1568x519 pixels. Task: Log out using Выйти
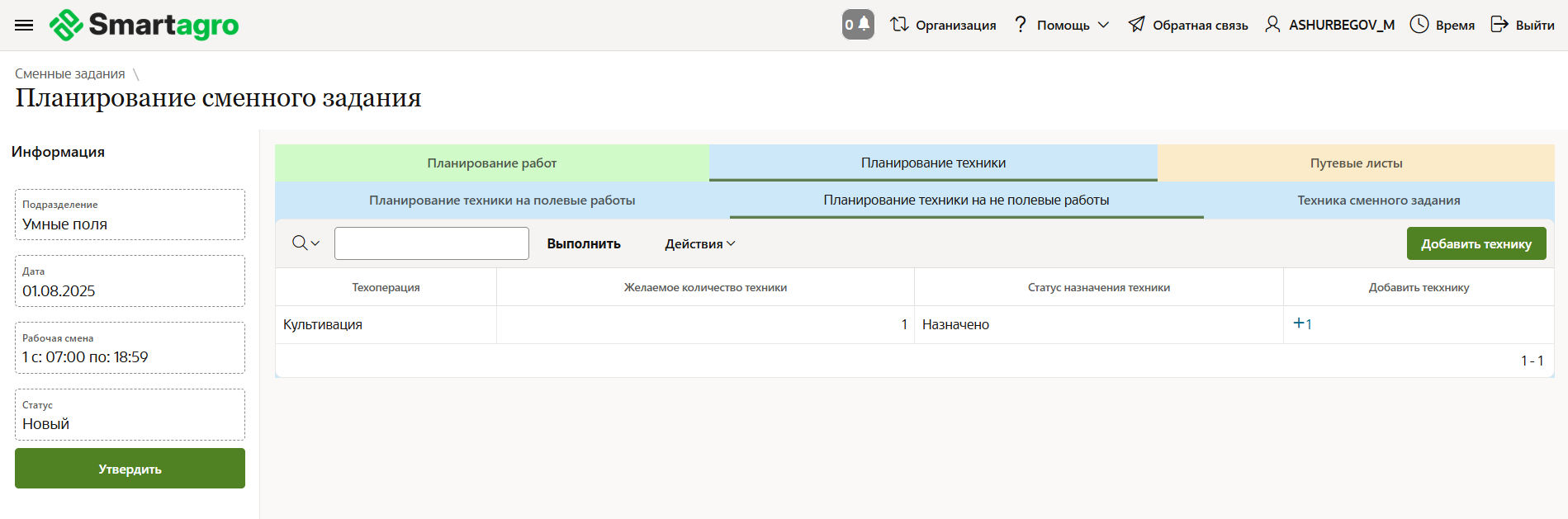point(1522,25)
